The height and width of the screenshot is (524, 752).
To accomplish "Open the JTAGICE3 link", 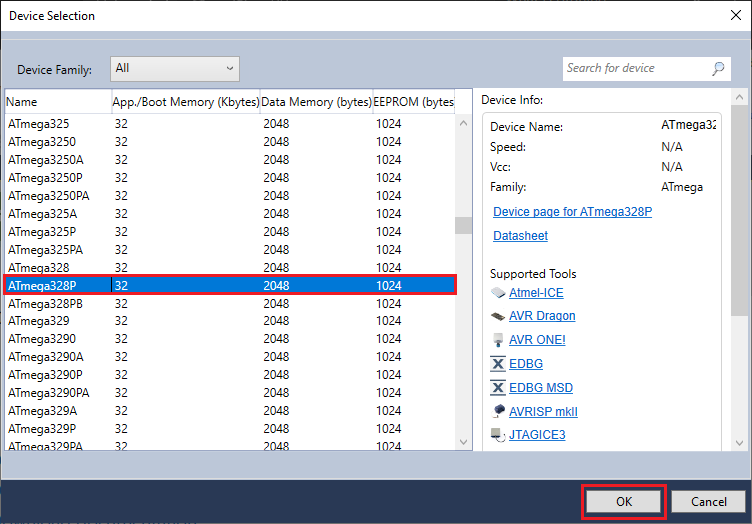I will [x=537, y=435].
